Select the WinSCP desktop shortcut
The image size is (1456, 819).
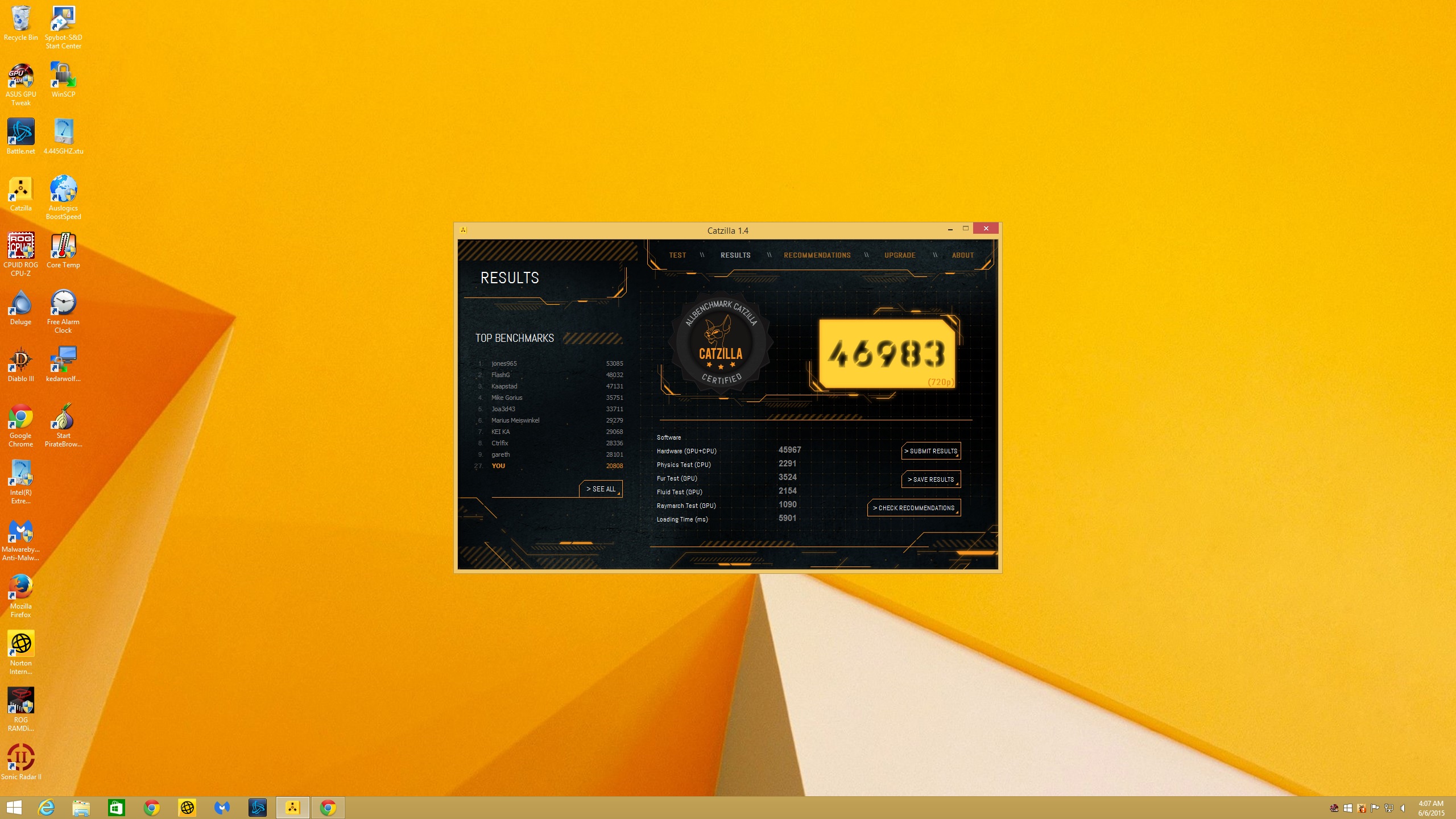(63, 80)
